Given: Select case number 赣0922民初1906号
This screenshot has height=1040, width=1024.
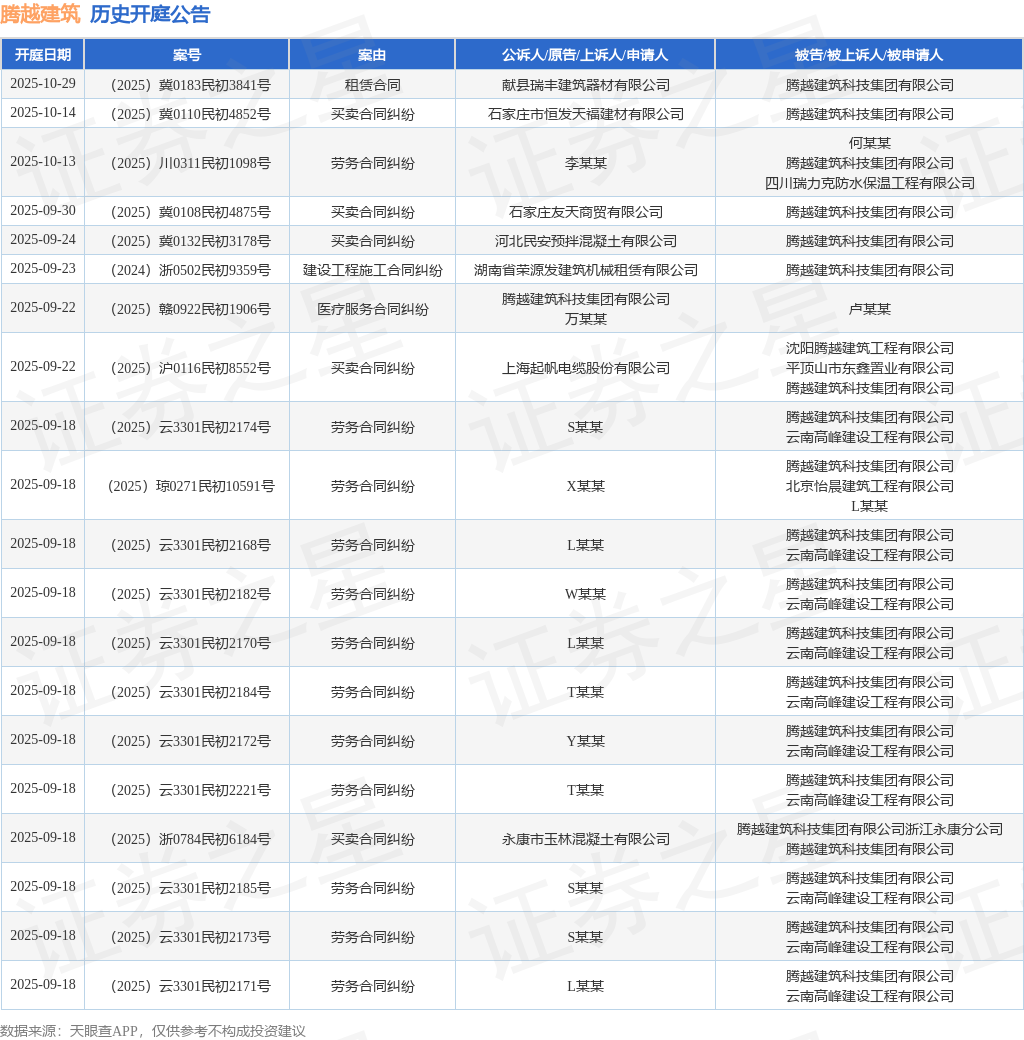Looking at the screenshot, I should pos(190,310).
